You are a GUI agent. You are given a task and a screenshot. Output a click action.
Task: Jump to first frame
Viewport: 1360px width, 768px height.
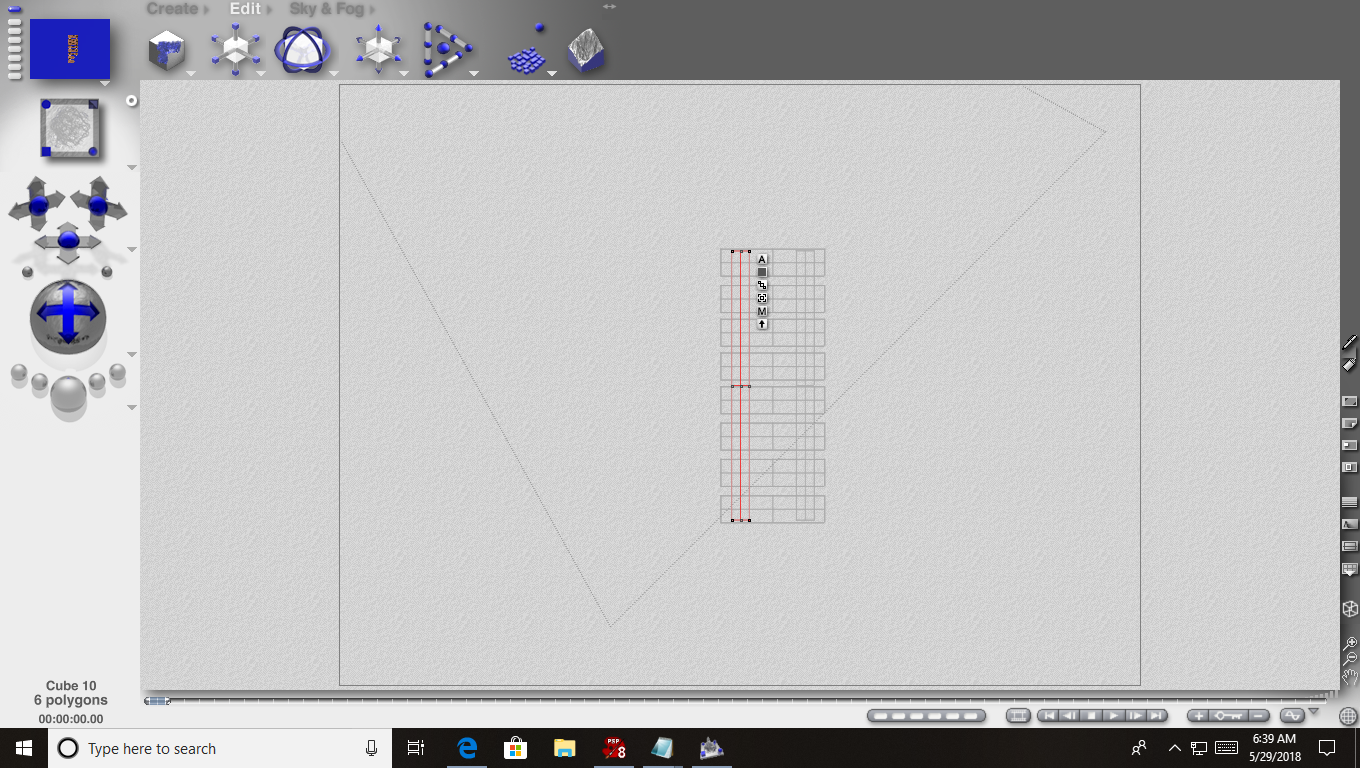pos(1049,716)
